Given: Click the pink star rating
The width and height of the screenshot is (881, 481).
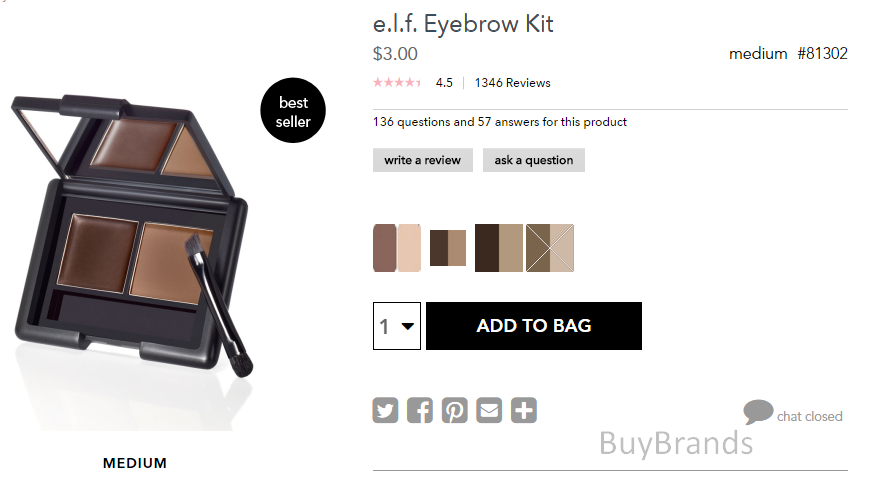Looking at the screenshot, I should tap(397, 83).
